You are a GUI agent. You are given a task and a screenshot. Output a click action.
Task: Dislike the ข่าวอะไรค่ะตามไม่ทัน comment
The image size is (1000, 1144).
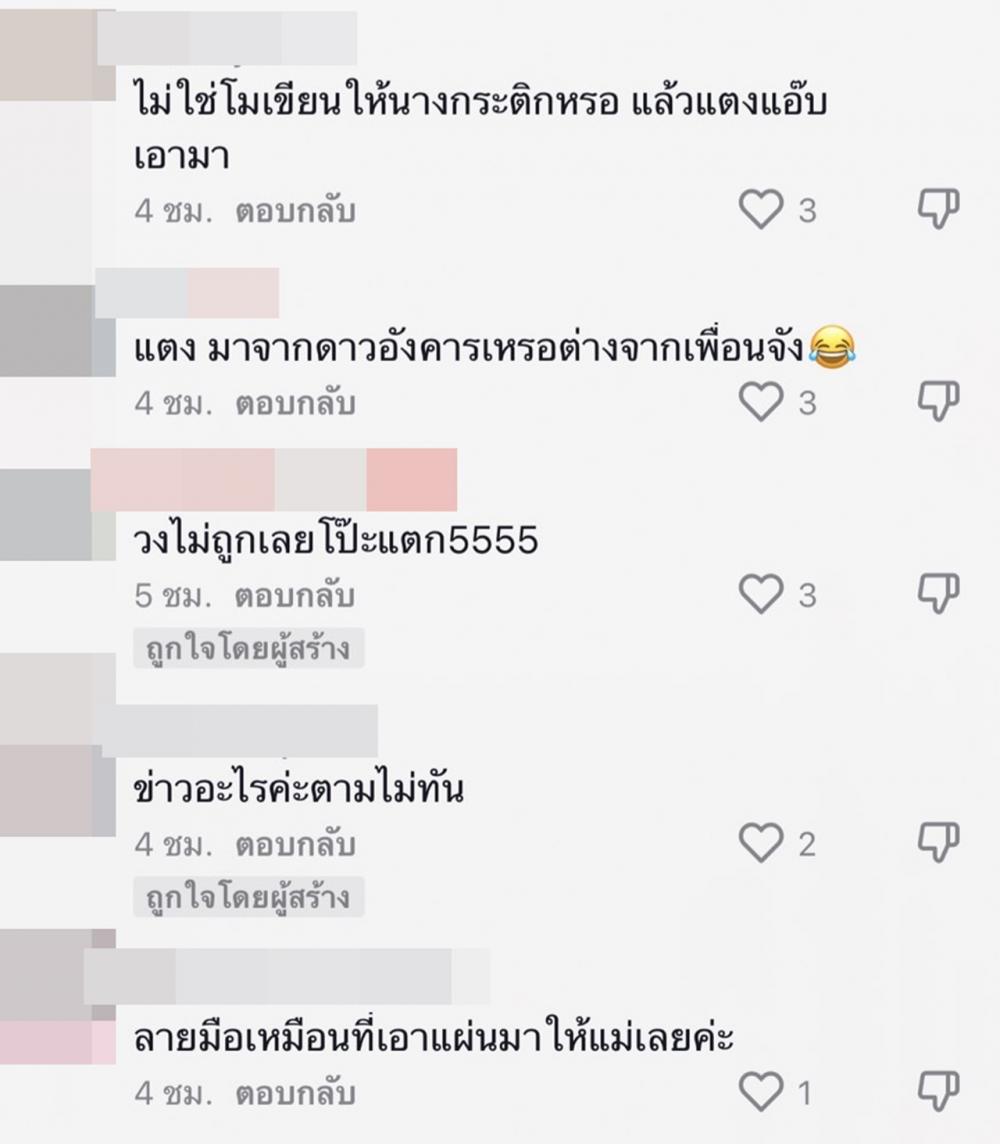pos(938,843)
